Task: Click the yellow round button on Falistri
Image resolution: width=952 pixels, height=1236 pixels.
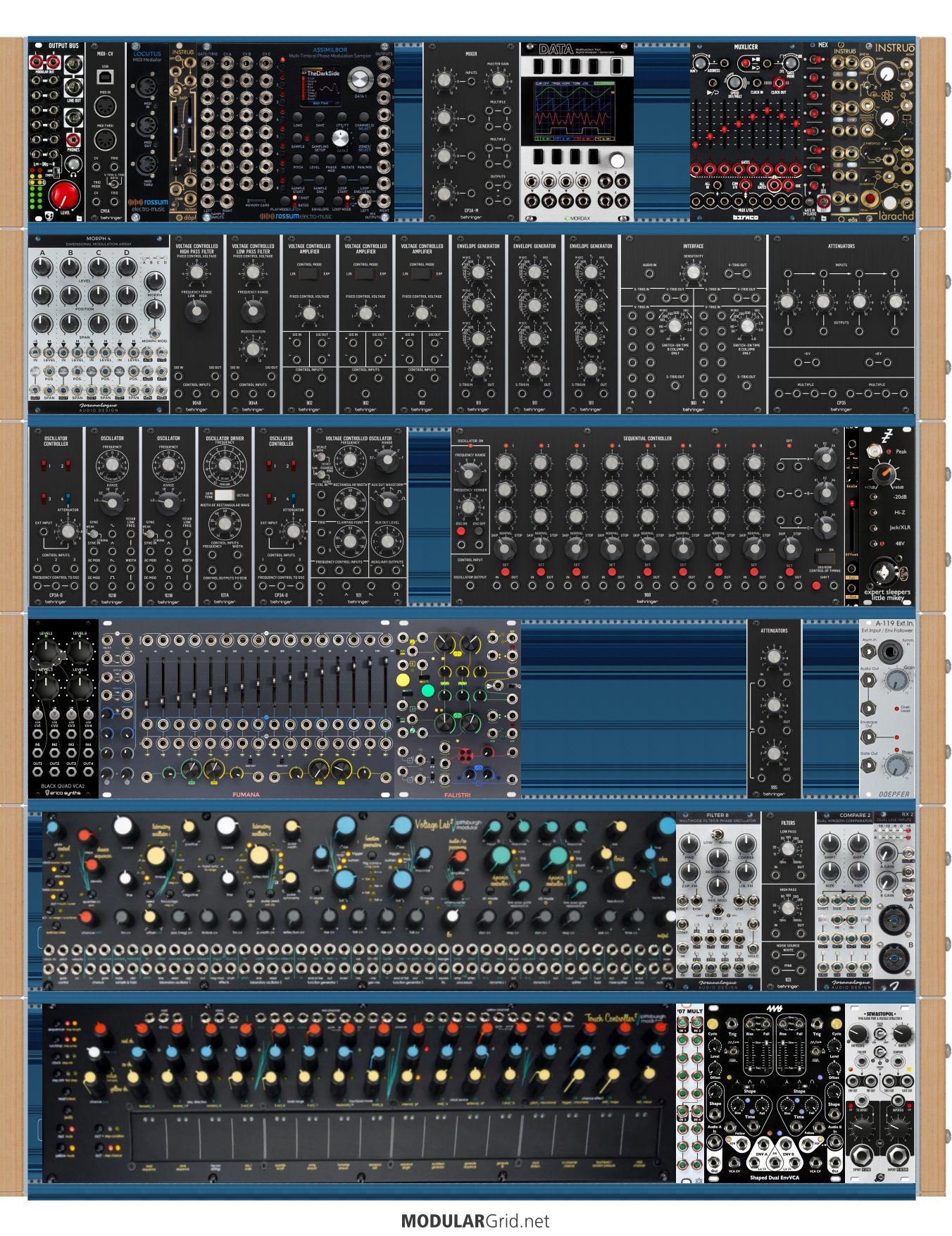Action: (403, 680)
